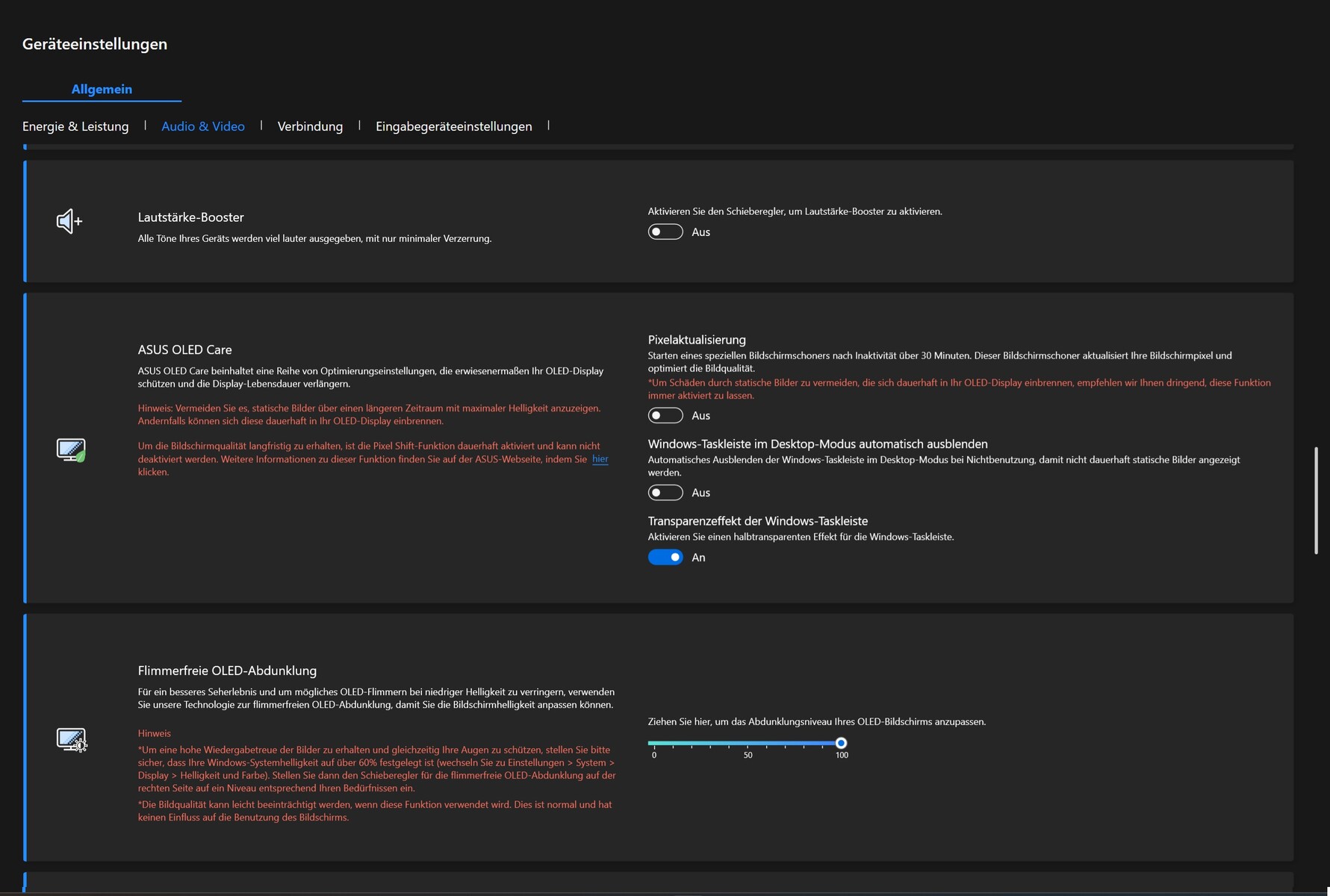Click the 'Ziehen Sie hier' slider instruction text
The width and height of the screenshot is (1330, 896).
[817, 721]
